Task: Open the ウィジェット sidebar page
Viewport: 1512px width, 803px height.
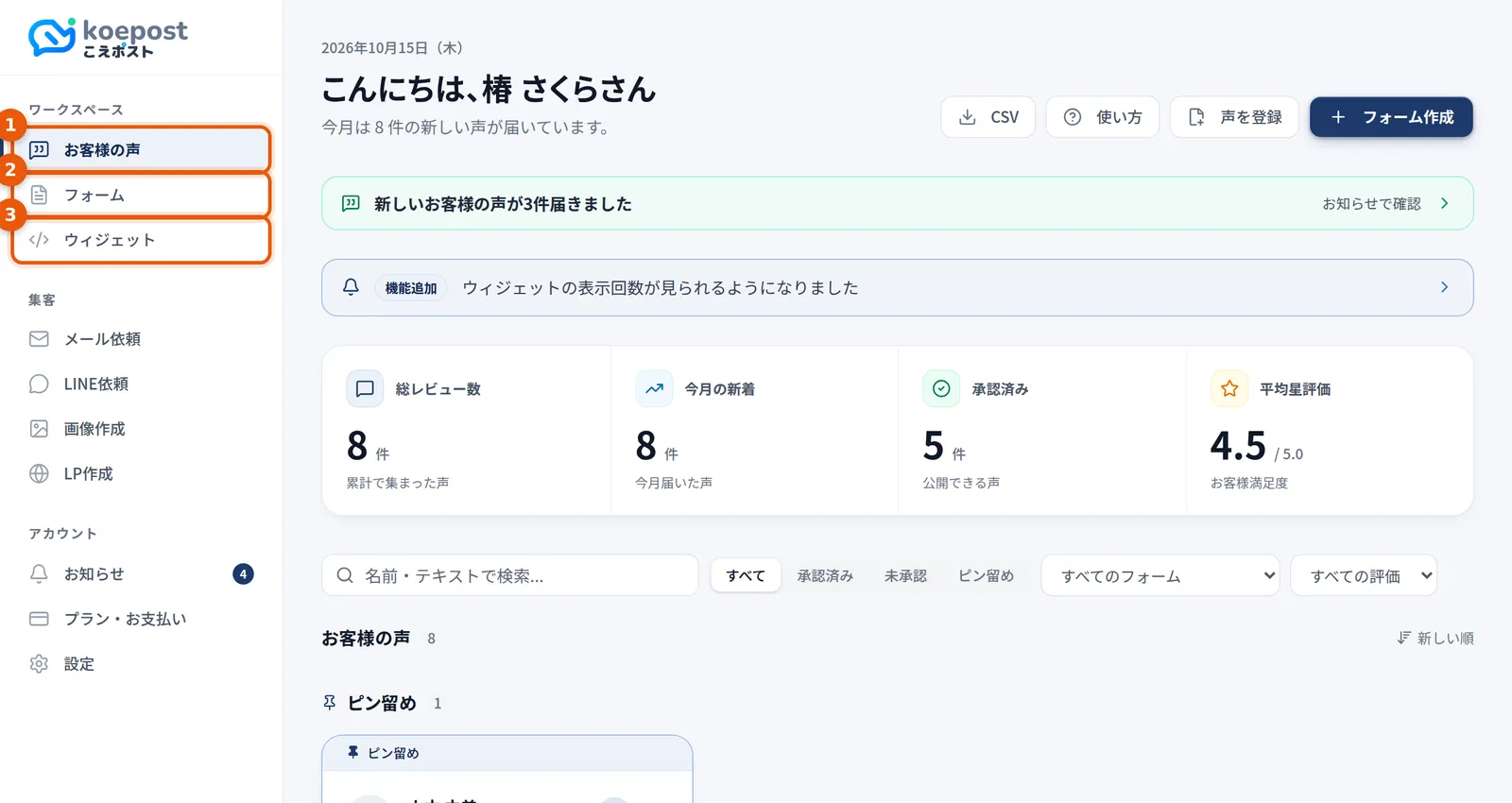Action: pyautogui.click(x=141, y=240)
